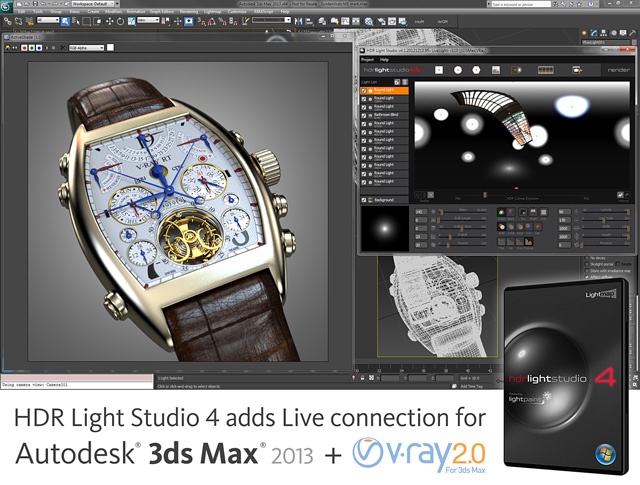
Task: Click the Bind to Space Warp tool
Action: click(x=29, y=21)
